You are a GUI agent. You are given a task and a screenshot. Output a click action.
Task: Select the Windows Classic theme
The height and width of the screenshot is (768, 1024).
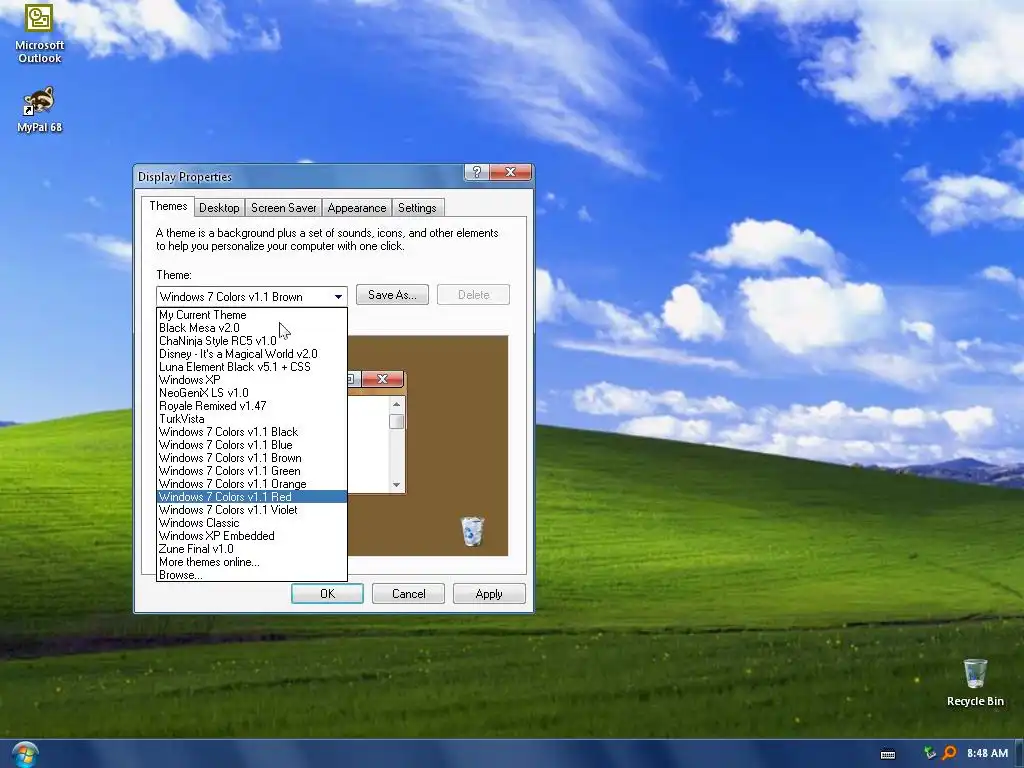click(251, 523)
